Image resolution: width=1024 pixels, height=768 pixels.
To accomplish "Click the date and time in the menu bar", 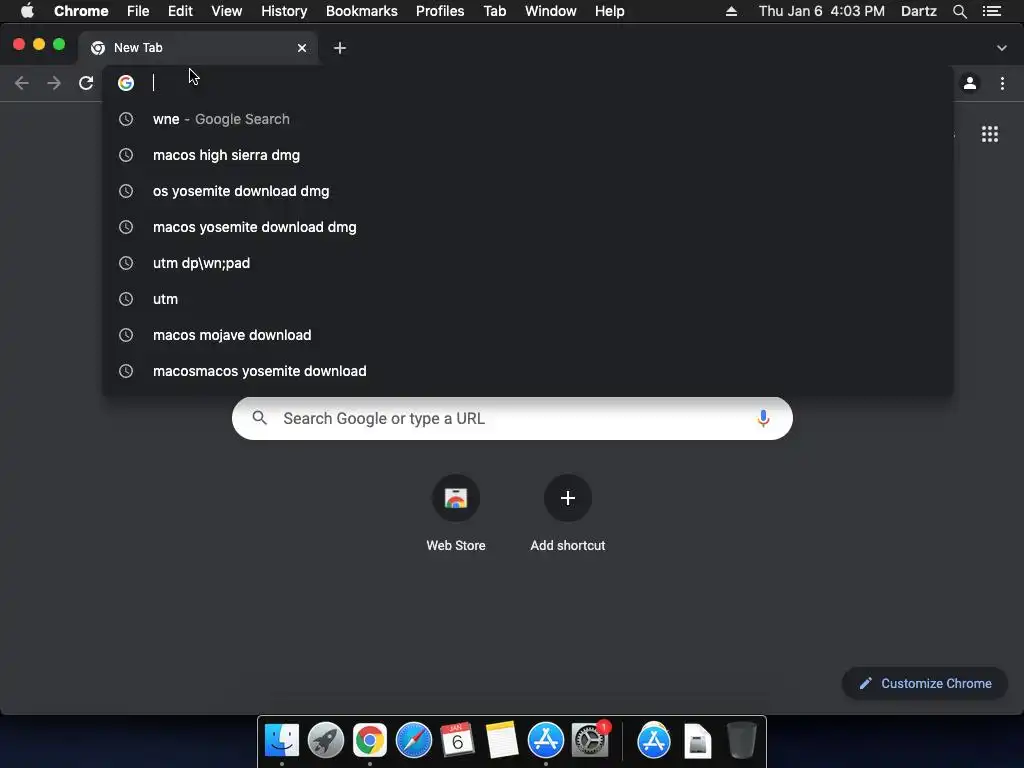I will point(822,11).
